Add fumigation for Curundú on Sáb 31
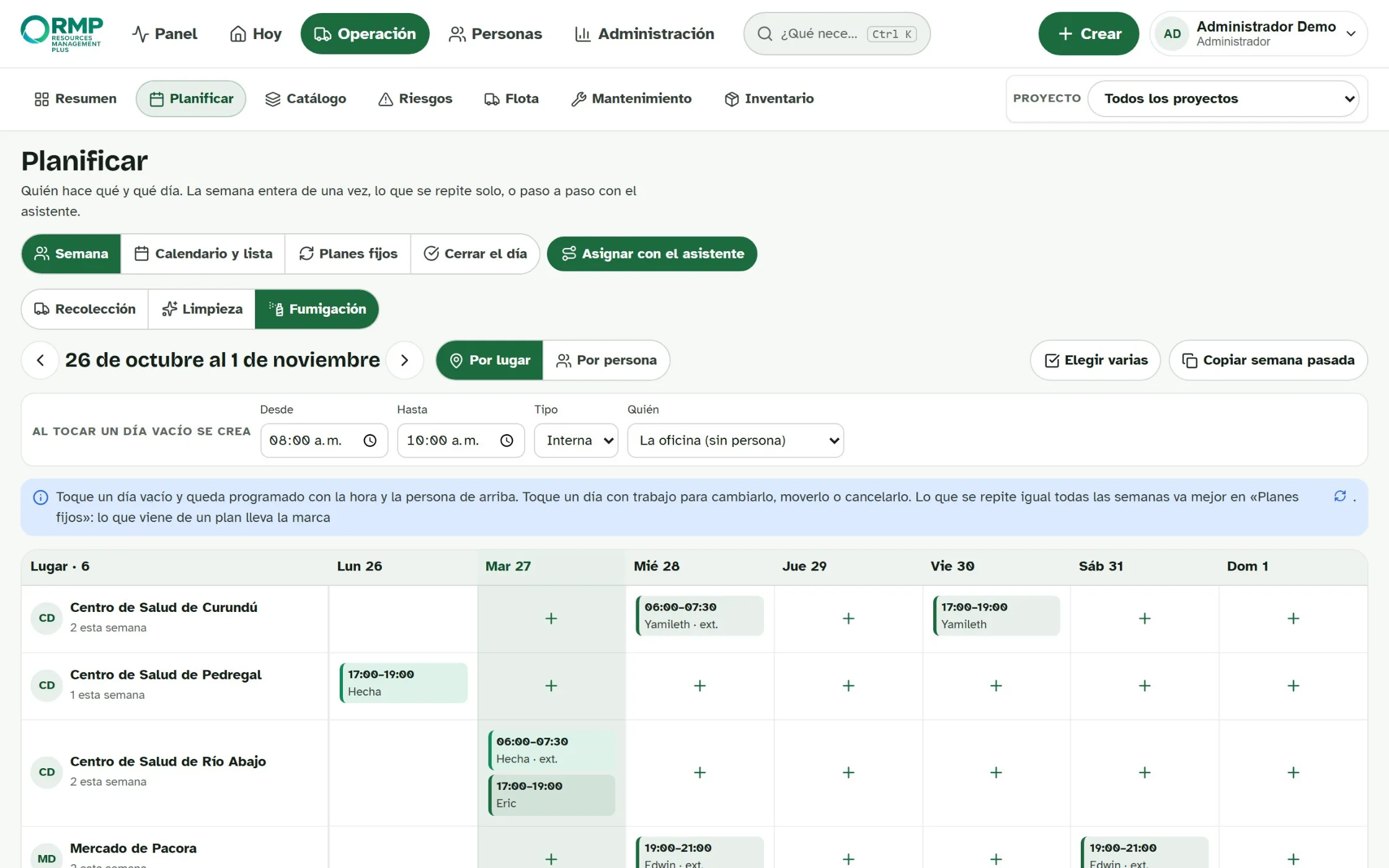 click(x=1145, y=618)
